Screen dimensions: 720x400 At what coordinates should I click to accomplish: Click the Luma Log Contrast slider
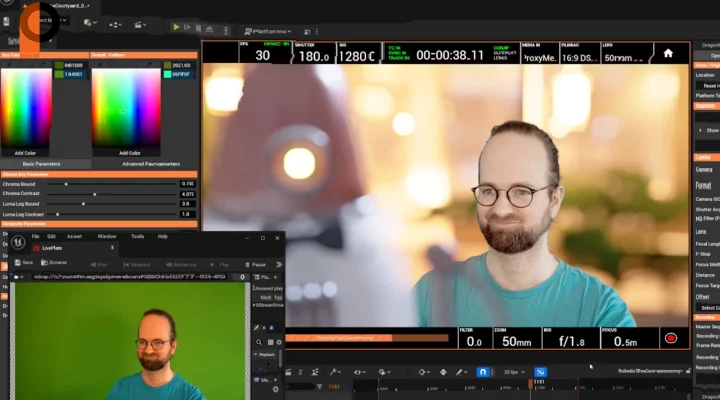[112, 214]
